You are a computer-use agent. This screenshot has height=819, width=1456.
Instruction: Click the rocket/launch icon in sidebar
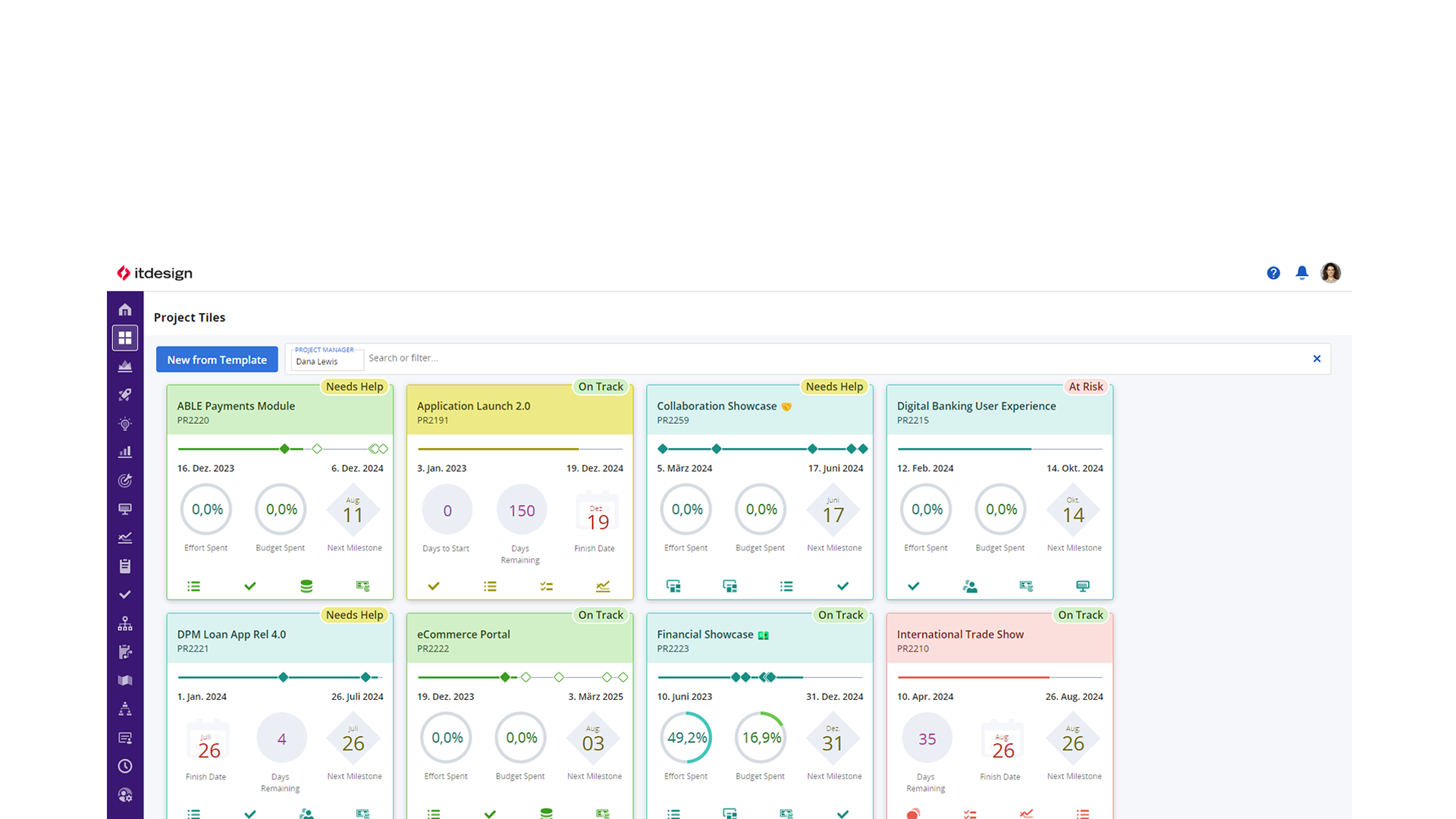tap(124, 394)
